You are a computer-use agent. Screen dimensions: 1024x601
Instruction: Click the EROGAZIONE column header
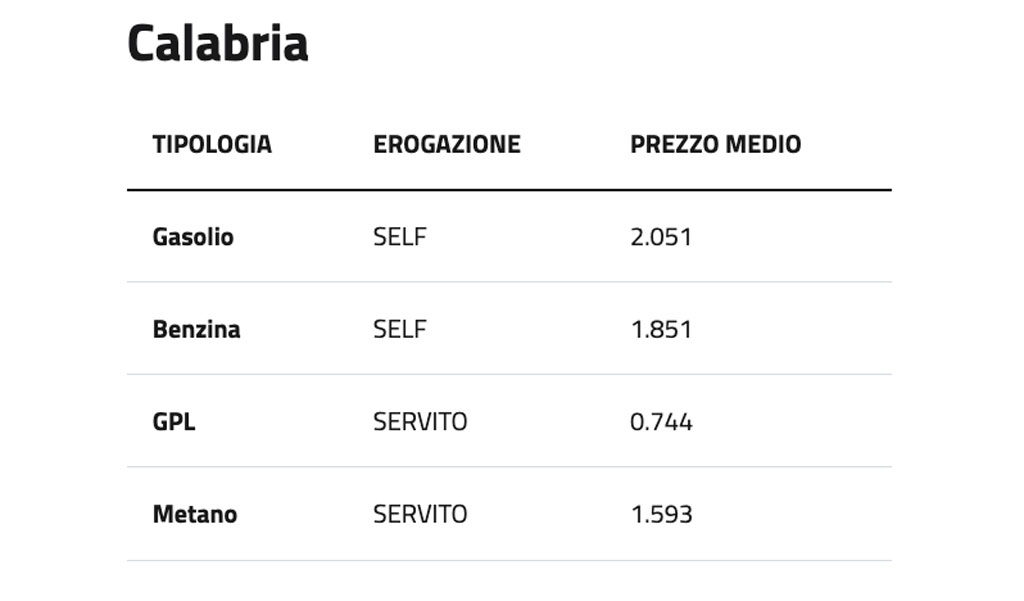point(447,144)
